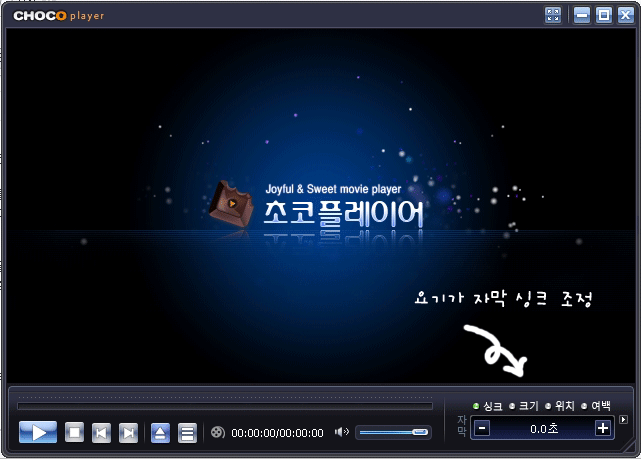Viewport: 641px width, 460px height.
Task: Toggle fullscreen mode icon in title bar
Action: point(553,15)
